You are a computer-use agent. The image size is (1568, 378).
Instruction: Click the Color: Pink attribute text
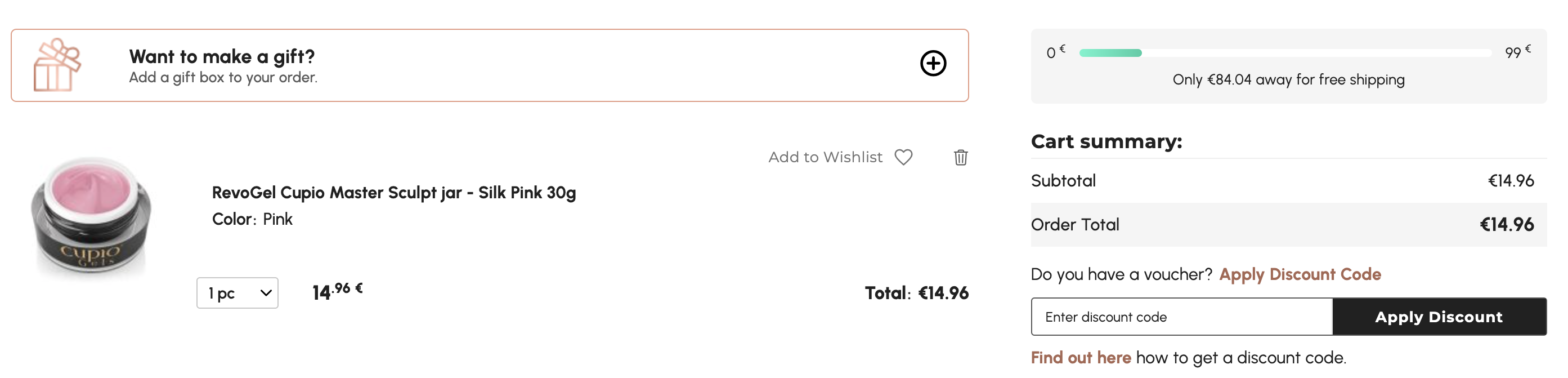click(252, 220)
